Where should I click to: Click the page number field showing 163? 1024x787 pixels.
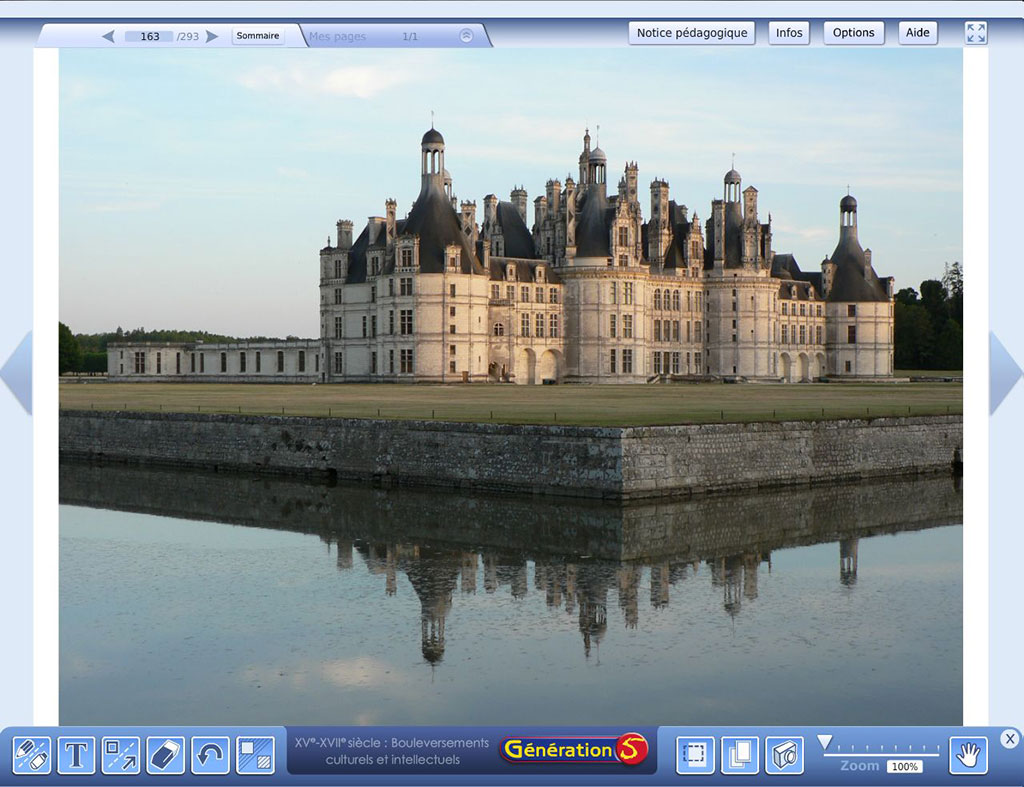(x=150, y=36)
